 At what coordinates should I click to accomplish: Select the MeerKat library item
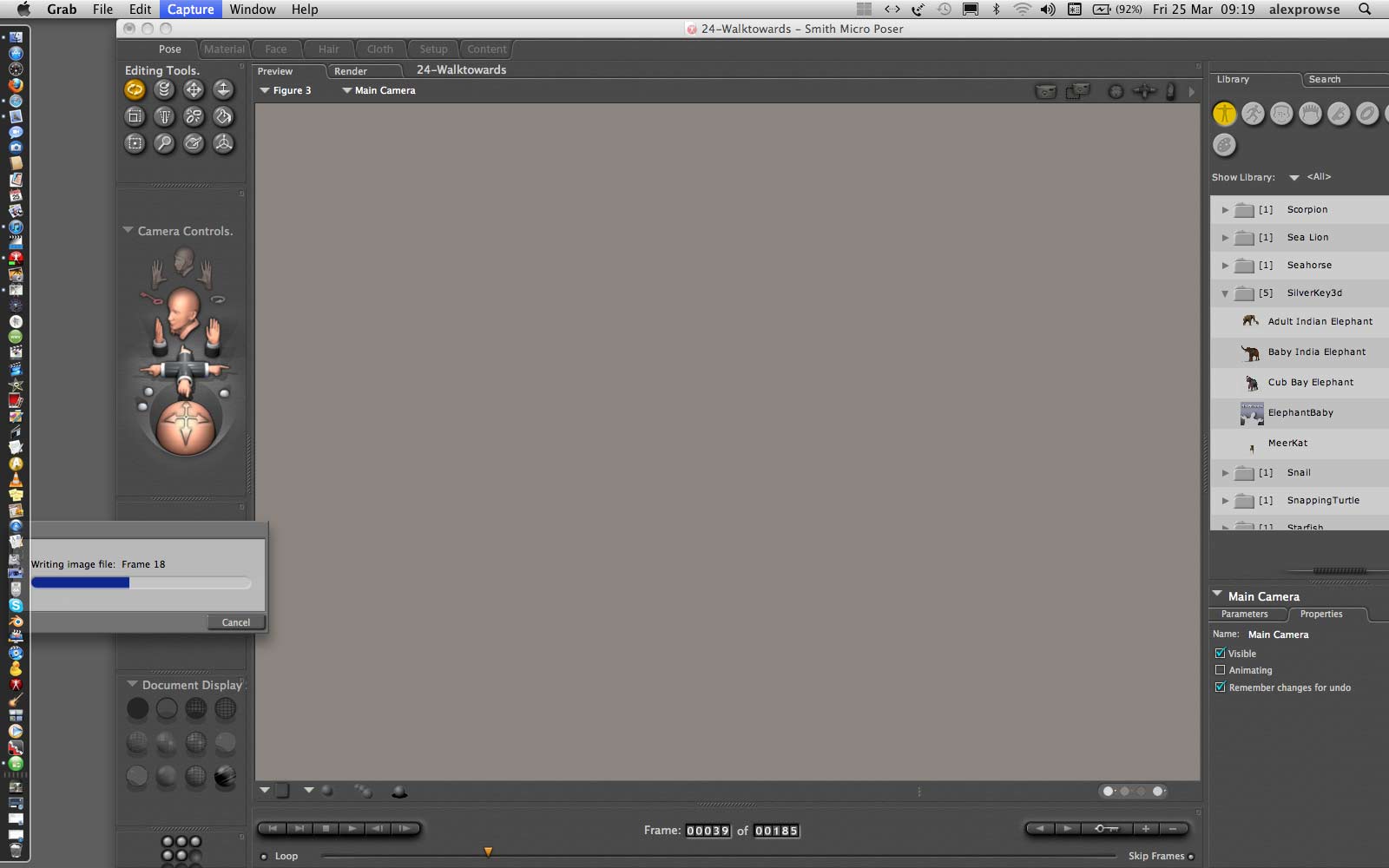(x=1300, y=443)
